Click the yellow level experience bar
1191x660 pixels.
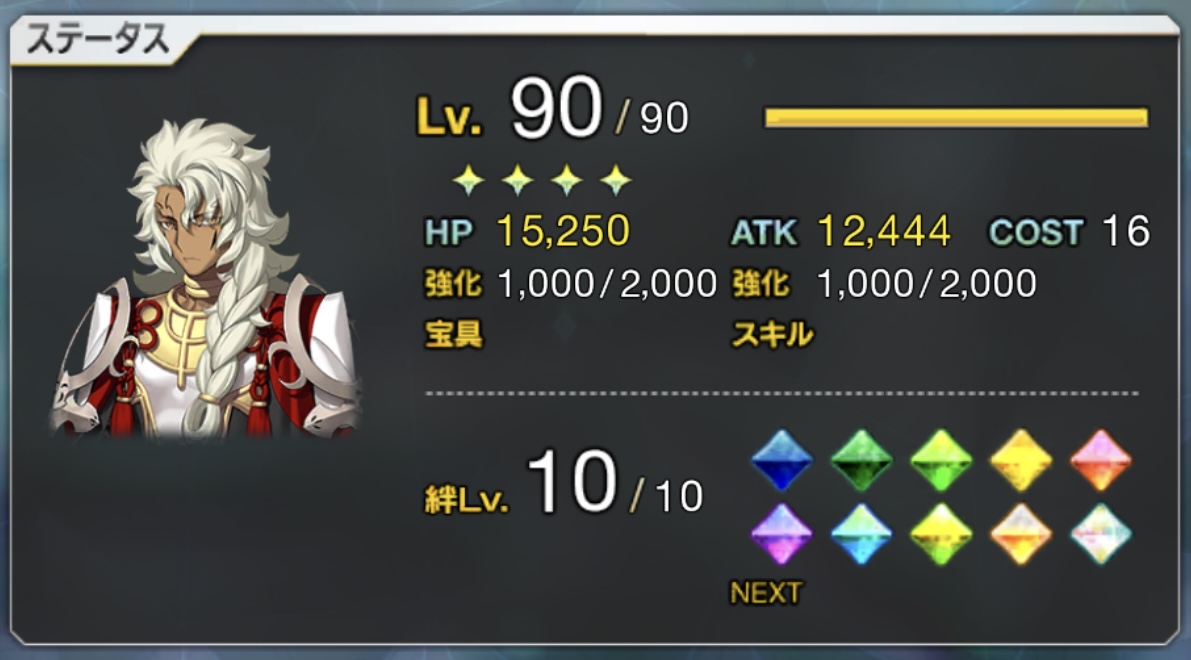coord(956,118)
